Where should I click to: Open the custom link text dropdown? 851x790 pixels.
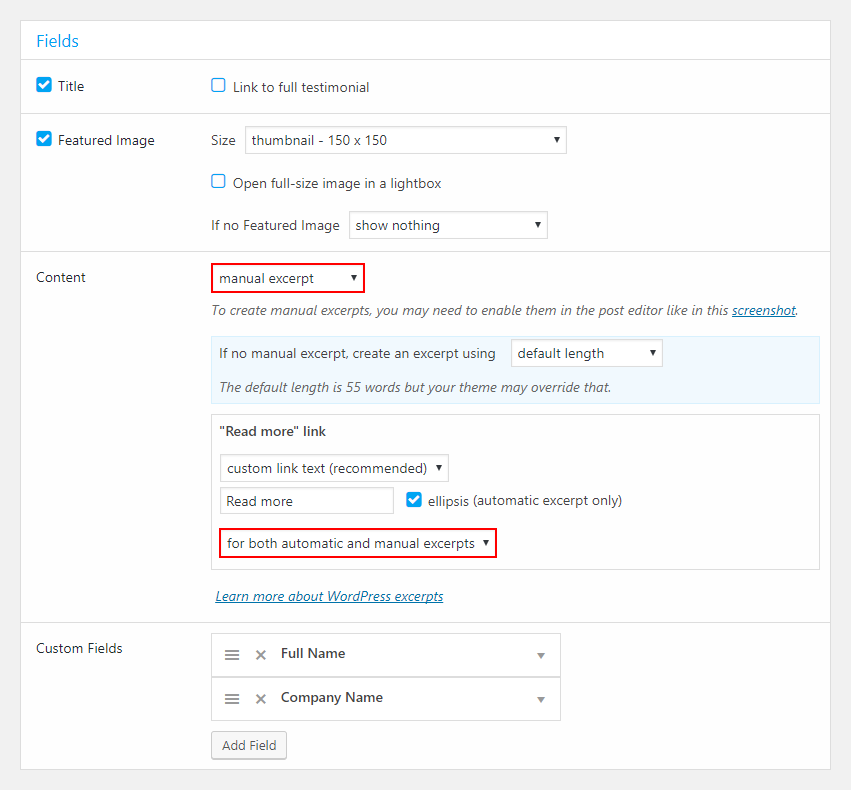(x=334, y=468)
